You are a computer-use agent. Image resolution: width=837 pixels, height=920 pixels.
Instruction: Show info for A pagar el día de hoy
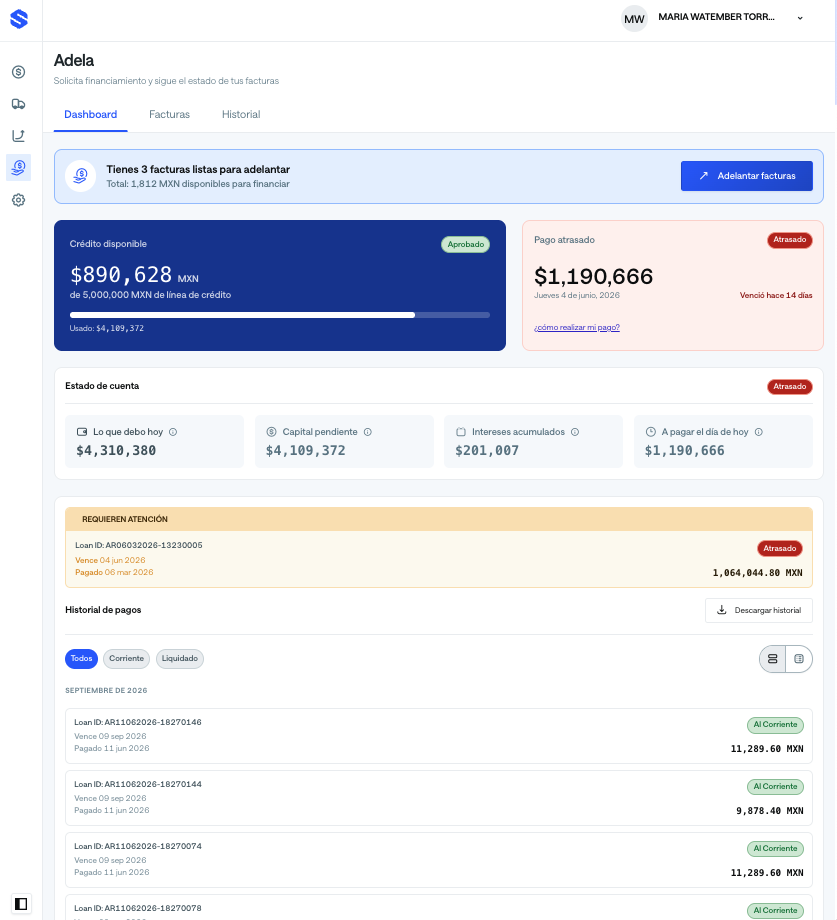click(758, 432)
